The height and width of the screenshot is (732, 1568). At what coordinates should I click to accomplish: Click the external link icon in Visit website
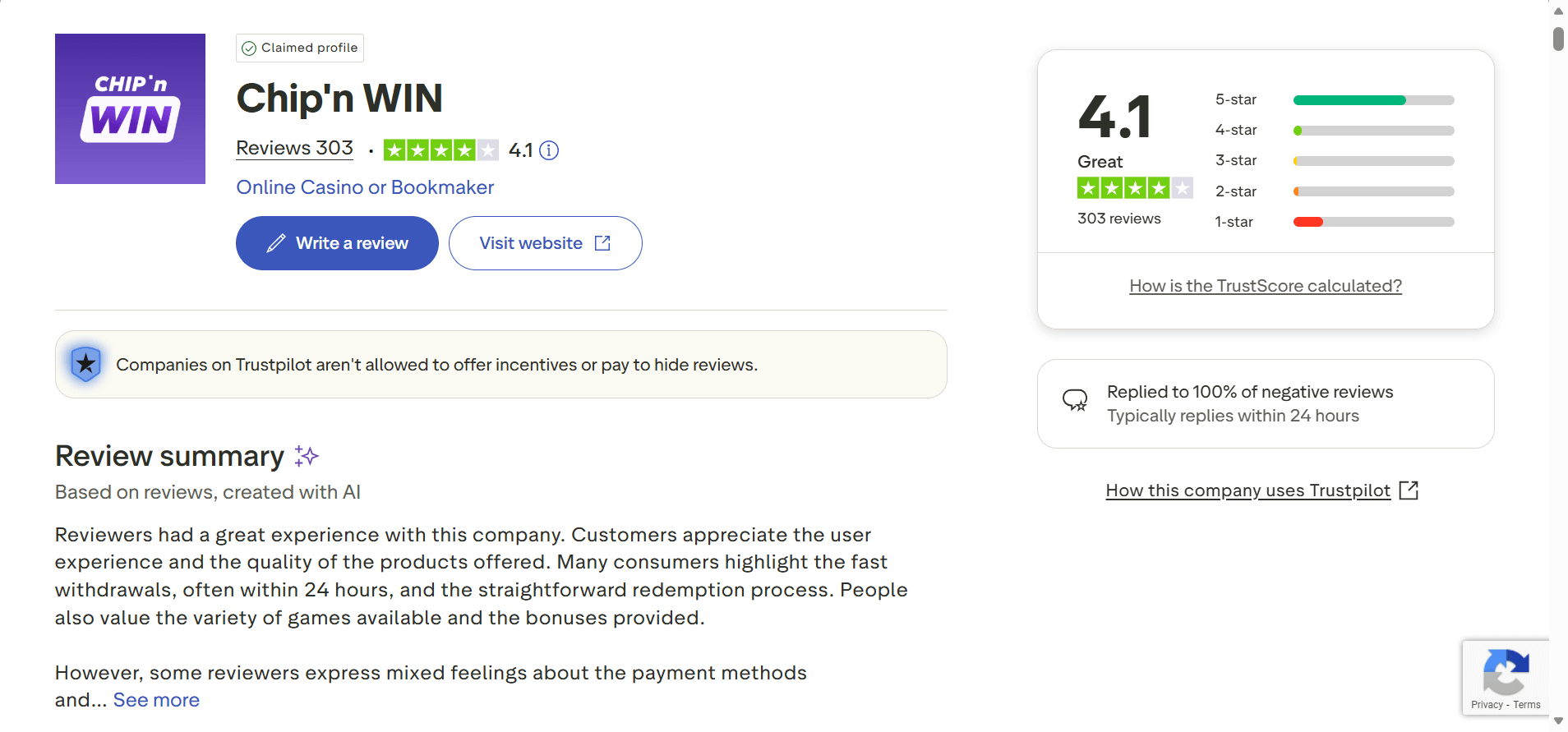(602, 243)
